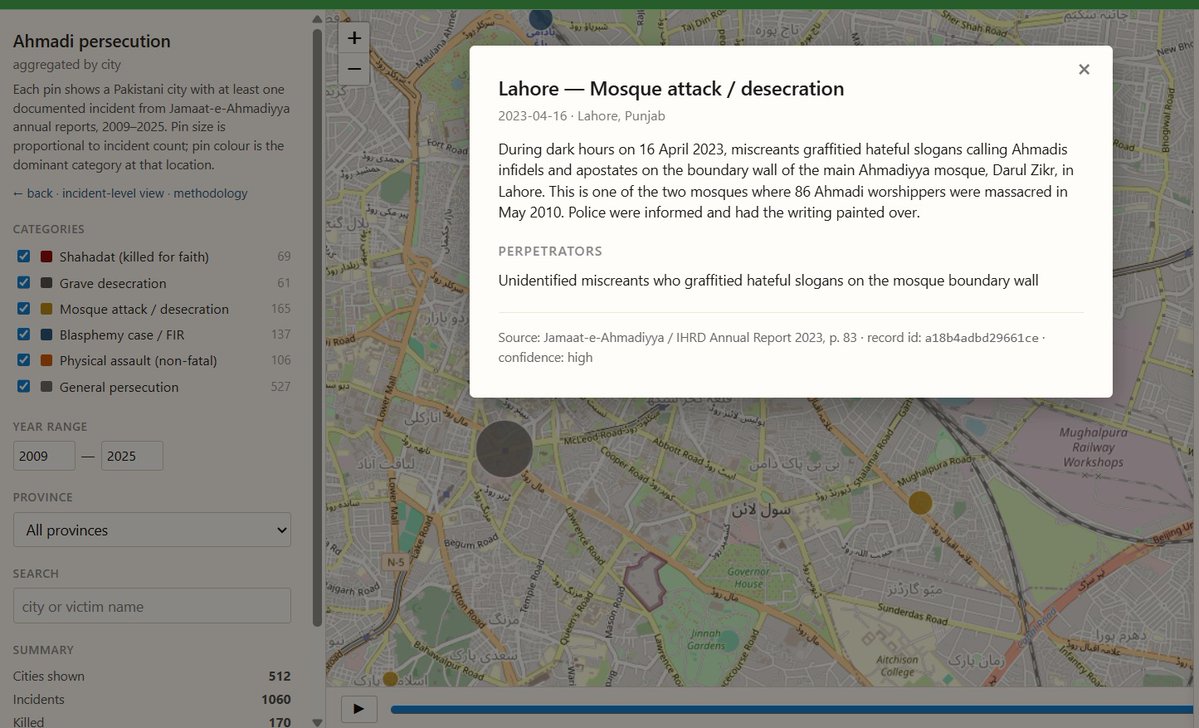Viewport: 1199px width, 728px height.
Task: Go back via the back link
Action: click(x=33, y=193)
